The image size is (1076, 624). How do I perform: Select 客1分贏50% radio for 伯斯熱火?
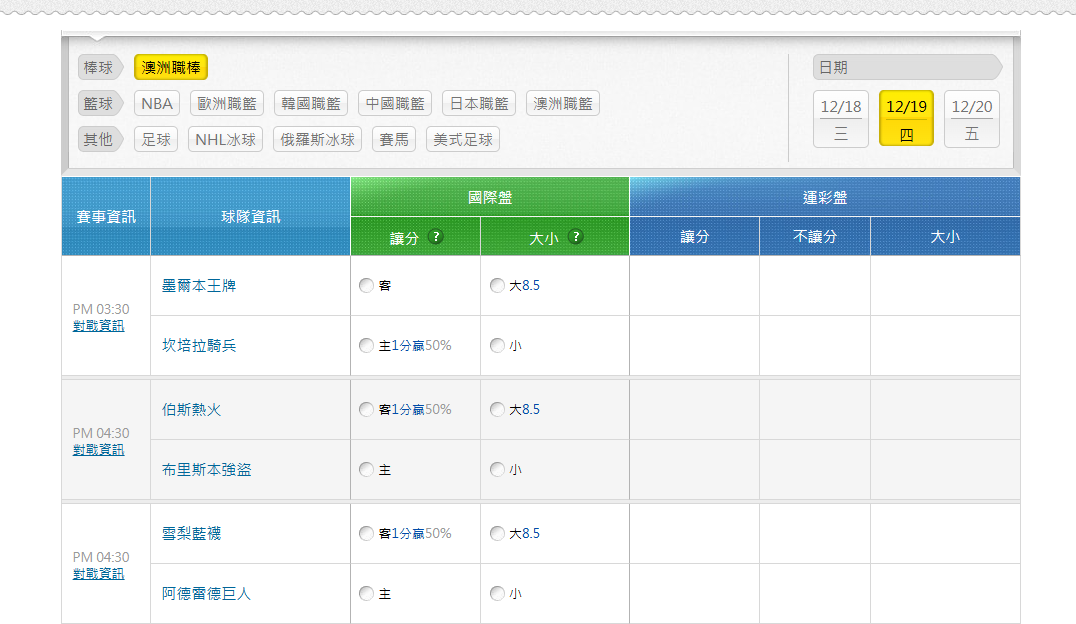(366, 410)
